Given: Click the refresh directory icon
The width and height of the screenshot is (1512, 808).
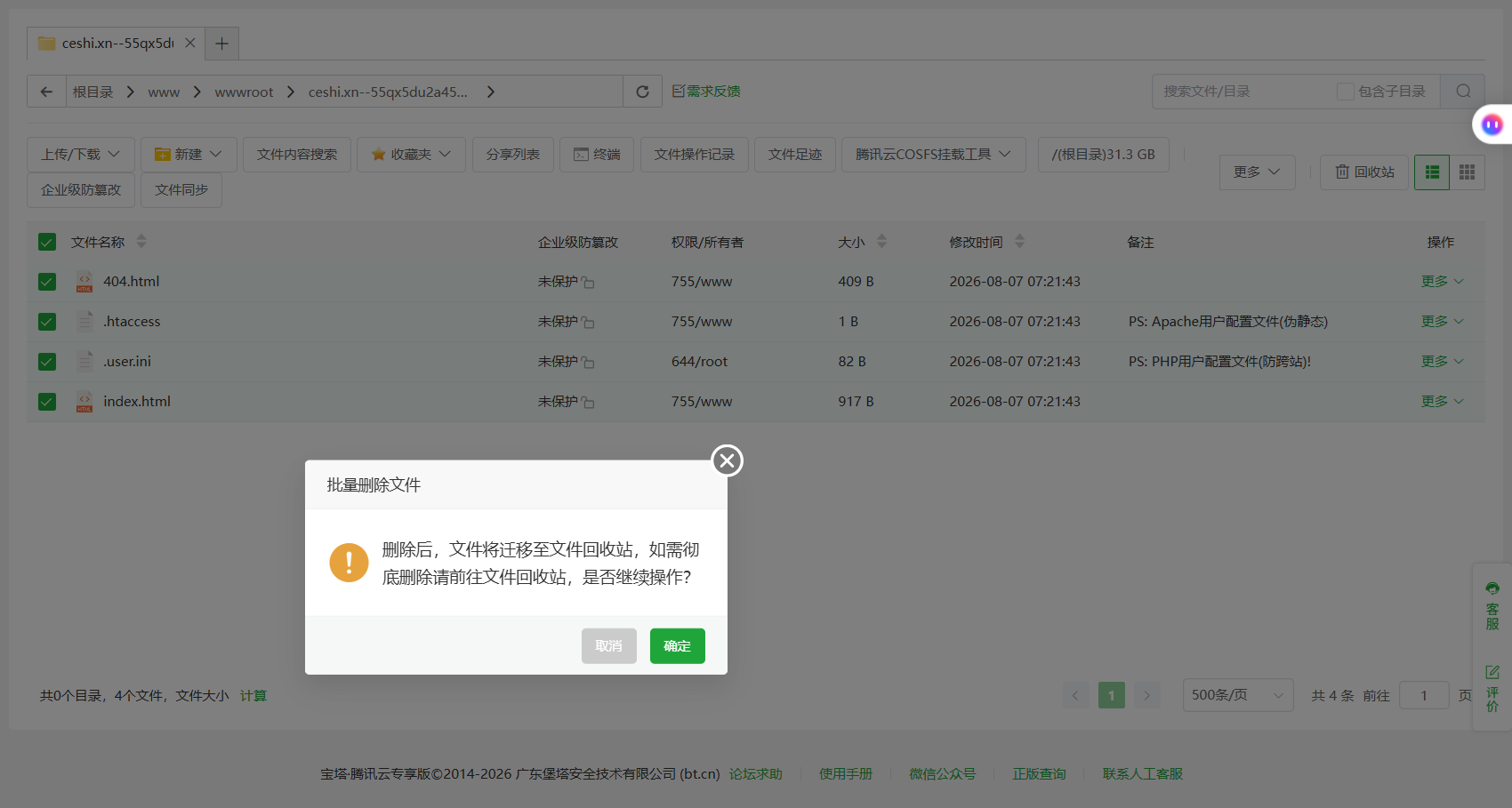Looking at the screenshot, I should click(x=642, y=92).
